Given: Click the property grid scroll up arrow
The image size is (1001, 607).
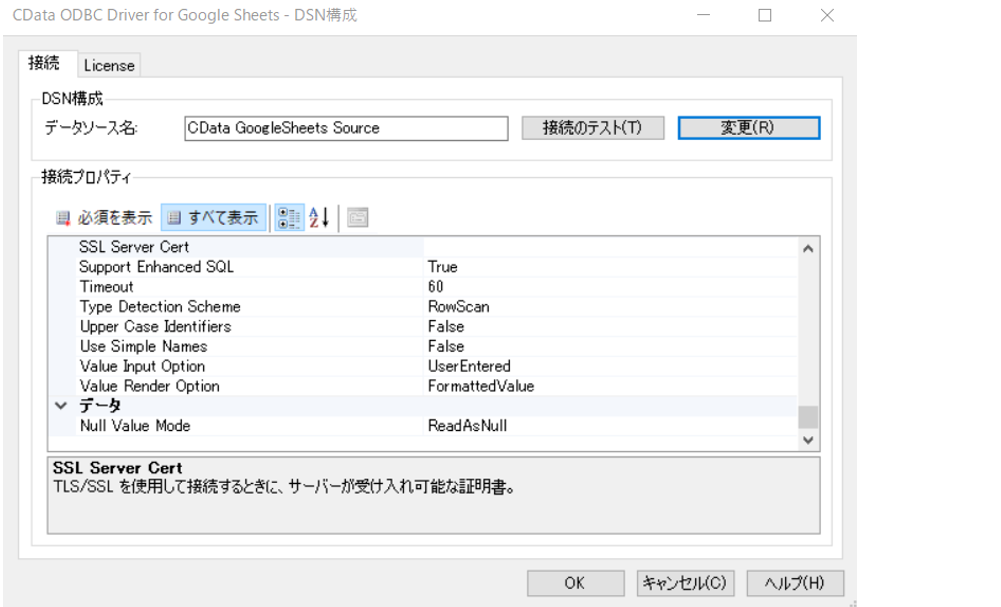Looking at the screenshot, I should 808,249.
